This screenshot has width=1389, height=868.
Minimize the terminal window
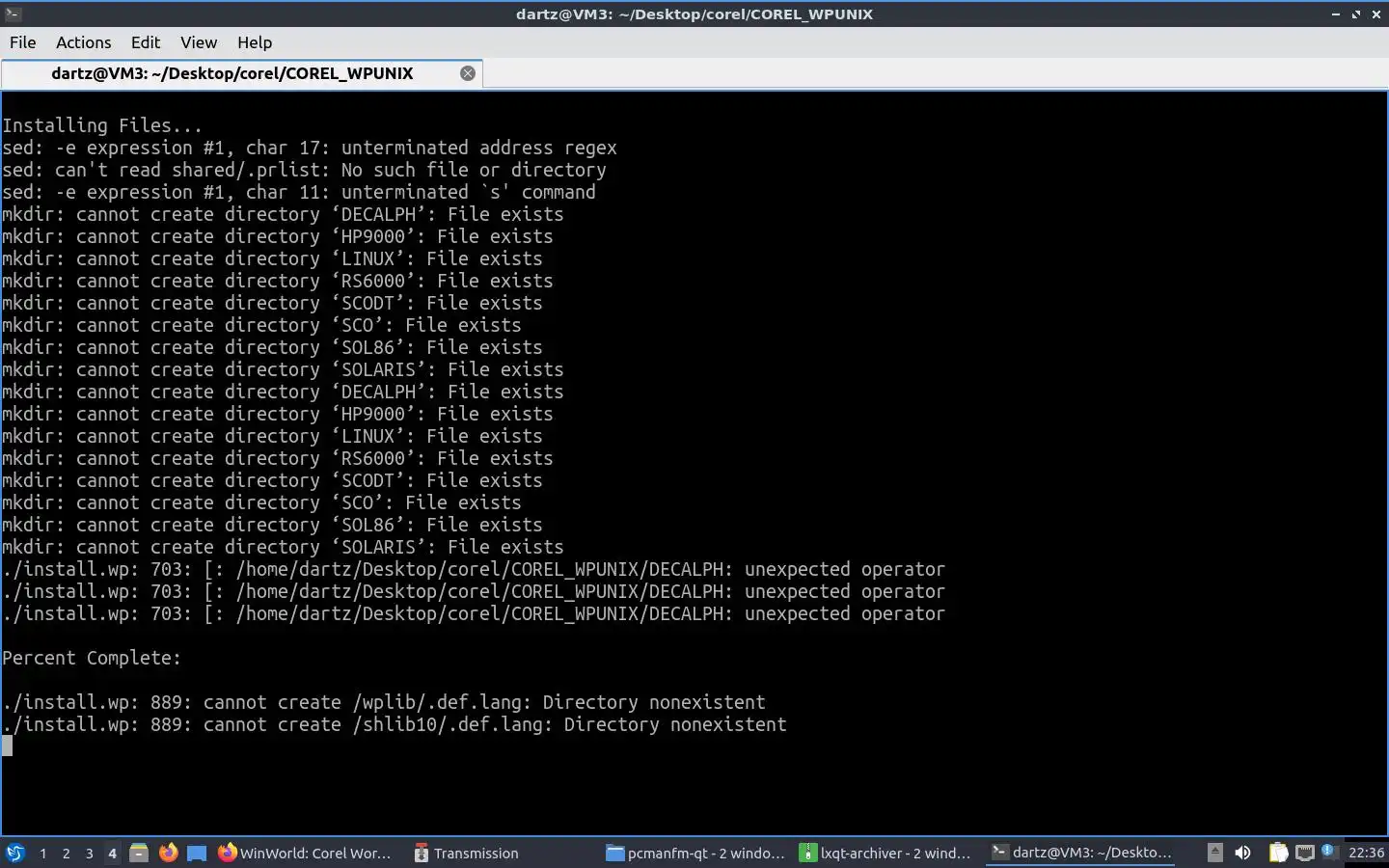1336,14
